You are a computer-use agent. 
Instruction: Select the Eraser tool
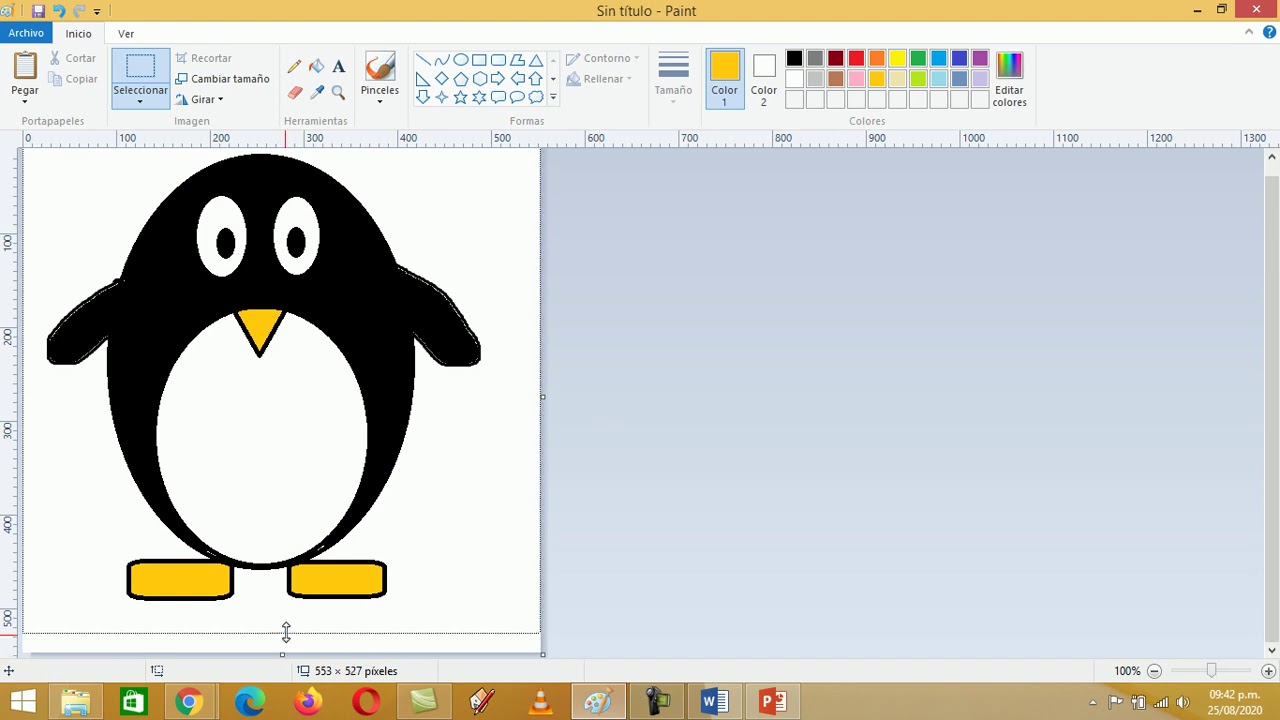point(294,93)
